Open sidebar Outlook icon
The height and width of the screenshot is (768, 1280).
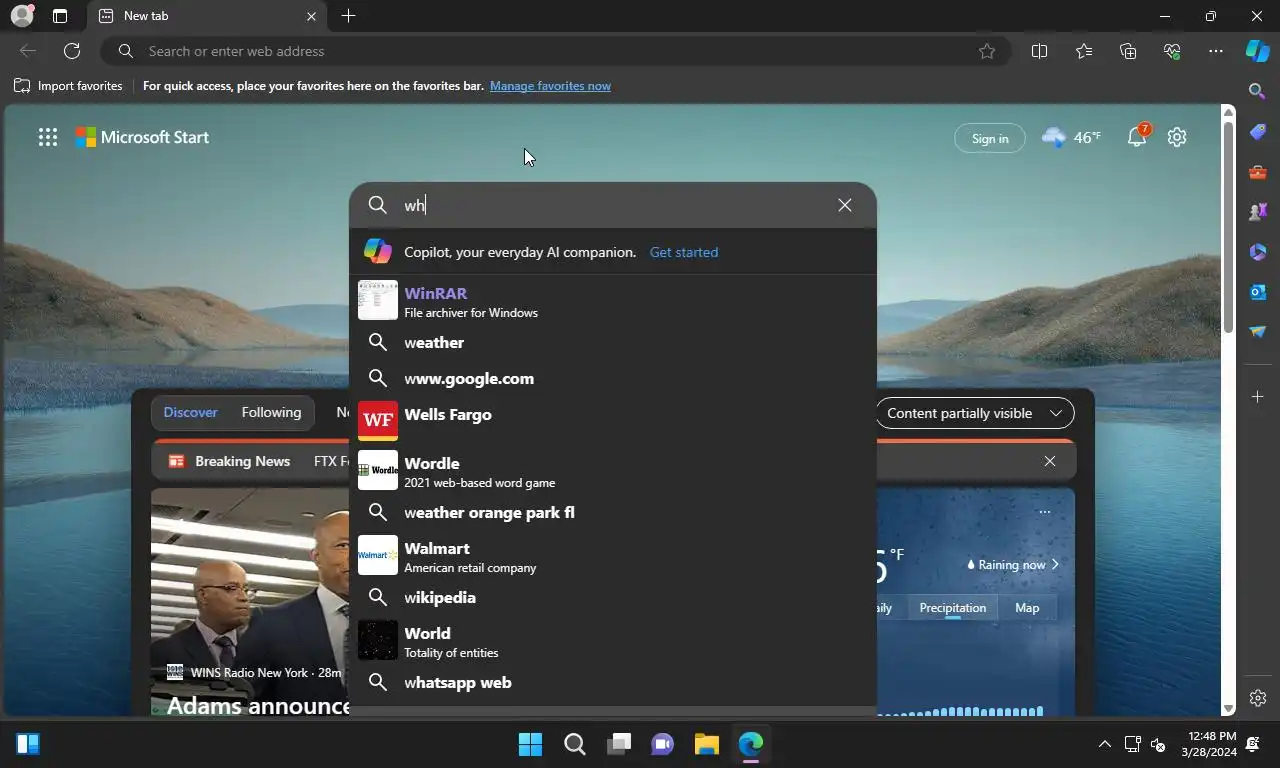point(1258,292)
